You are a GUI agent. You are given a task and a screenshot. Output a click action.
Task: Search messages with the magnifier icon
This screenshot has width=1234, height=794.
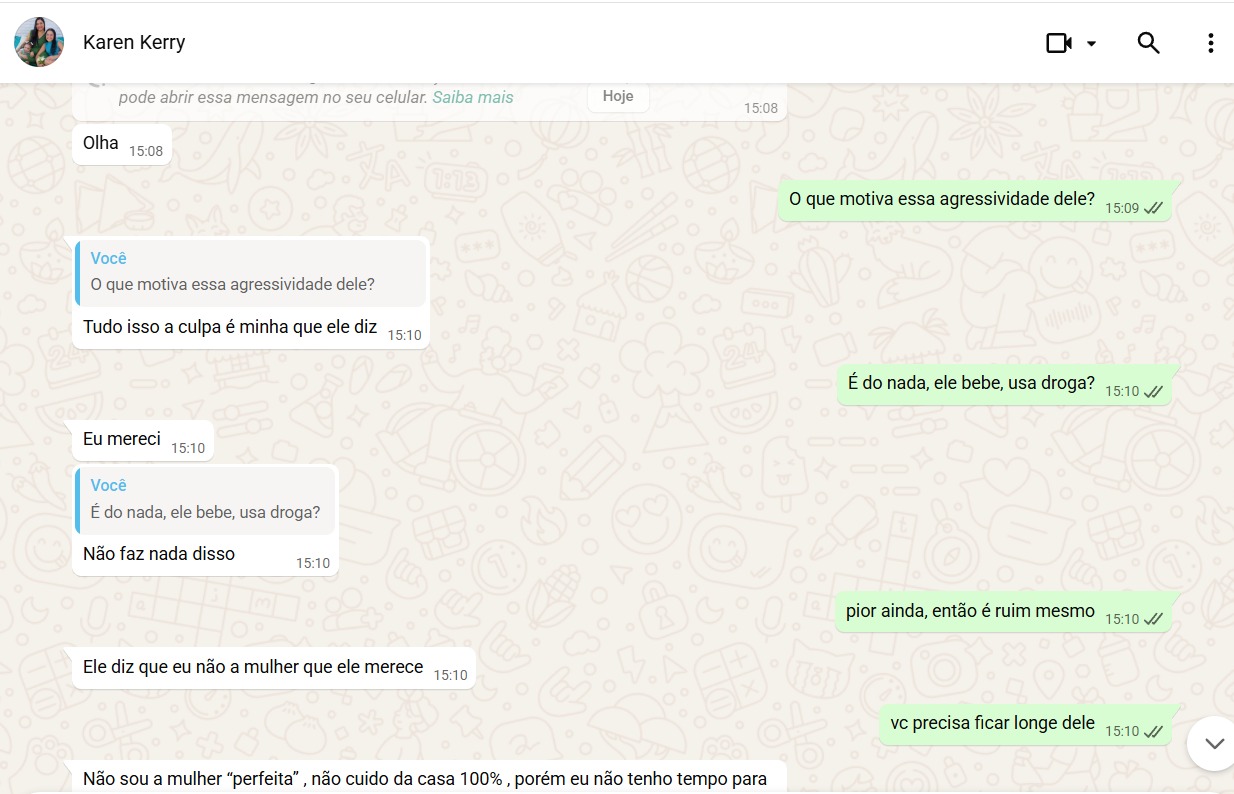1148,43
